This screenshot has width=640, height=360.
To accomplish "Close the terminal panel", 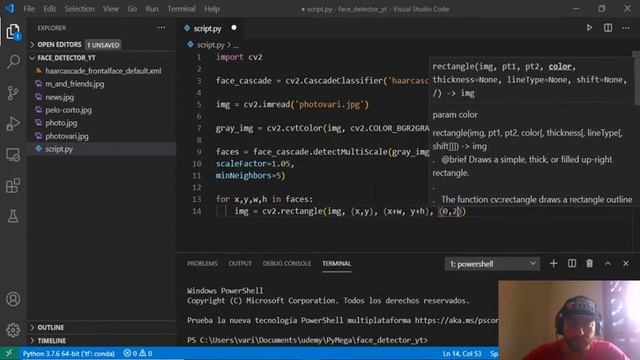I will click(626, 264).
